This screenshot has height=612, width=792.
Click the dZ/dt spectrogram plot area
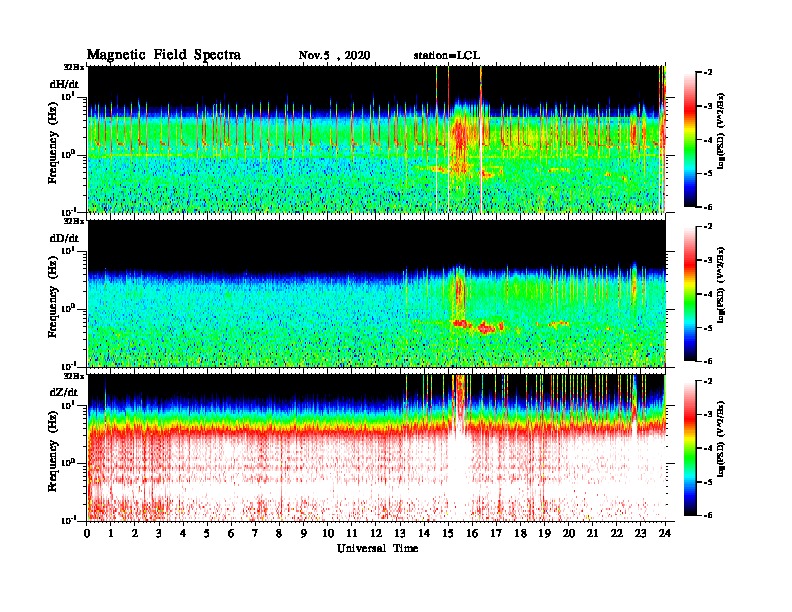(377, 447)
